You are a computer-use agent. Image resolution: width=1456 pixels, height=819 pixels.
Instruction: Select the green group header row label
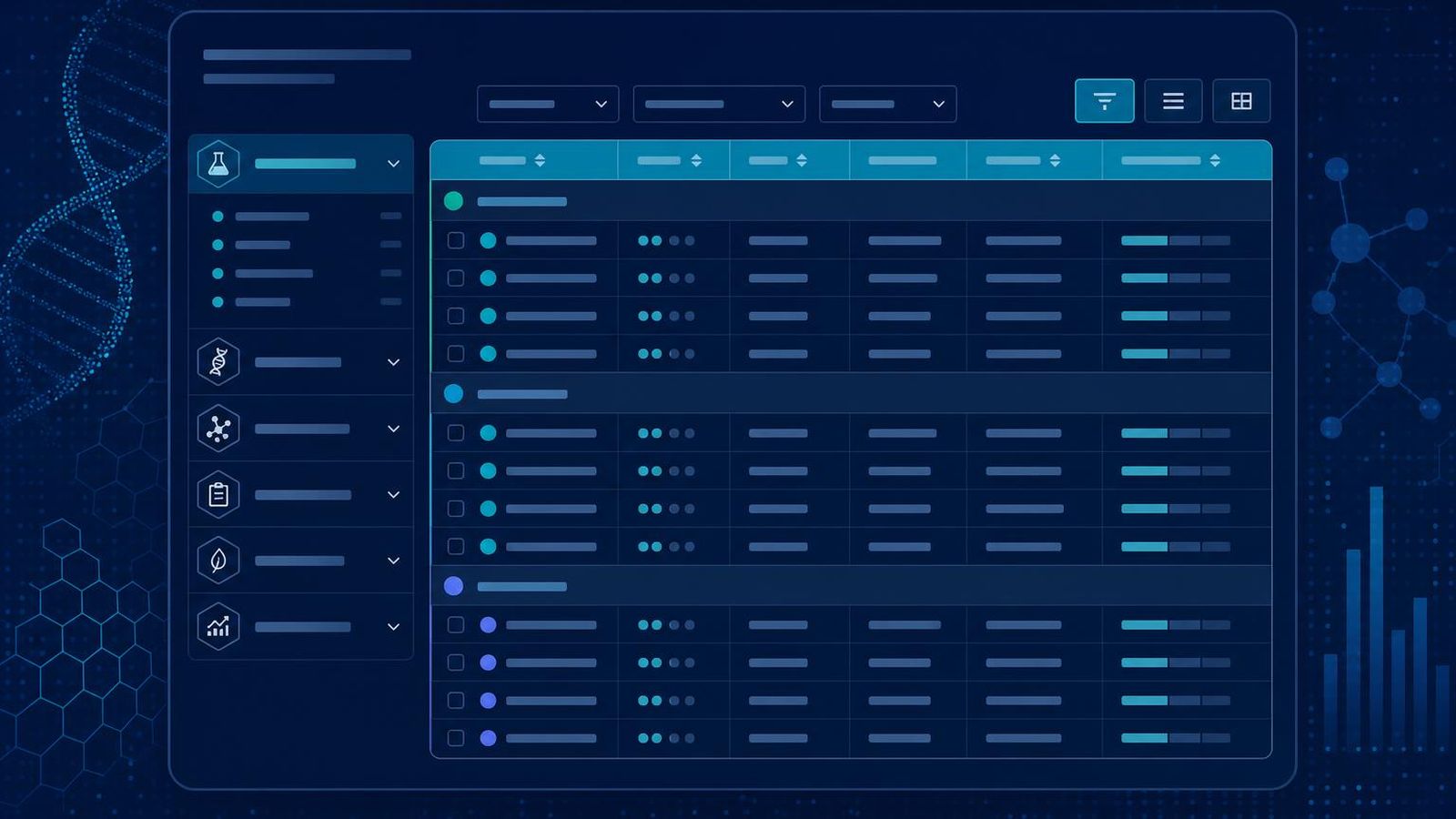tap(522, 202)
